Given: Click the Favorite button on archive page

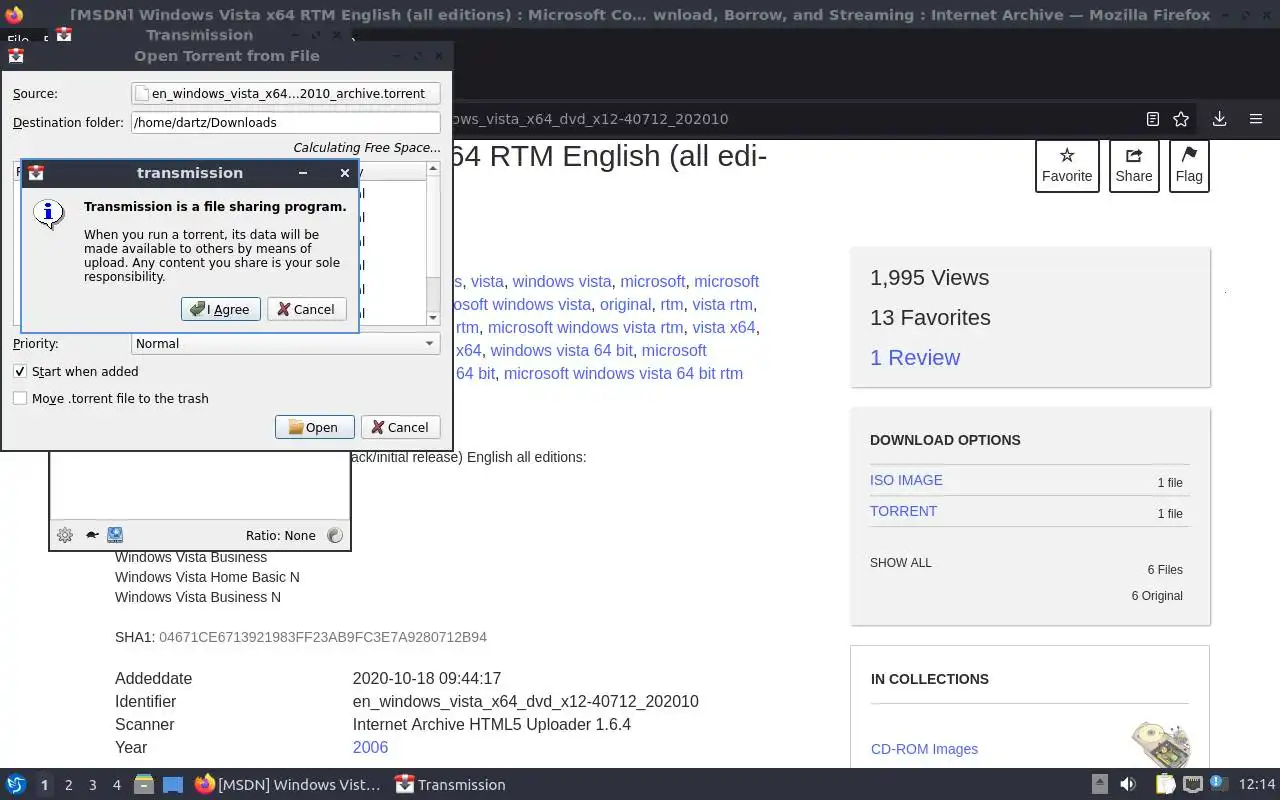Looking at the screenshot, I should 1067,166.
